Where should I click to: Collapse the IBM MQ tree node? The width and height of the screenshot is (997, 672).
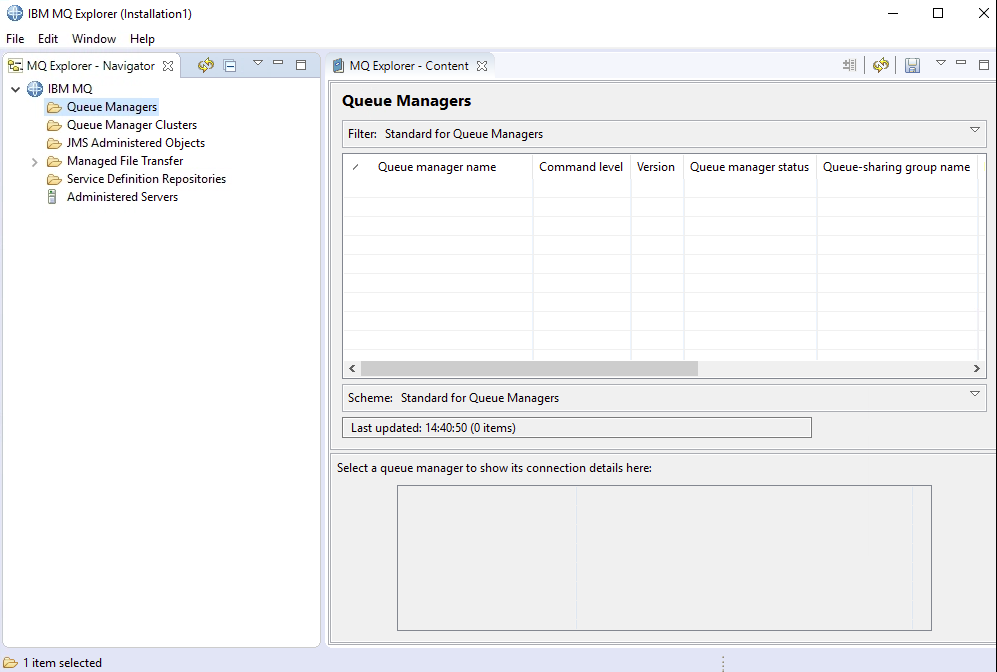coord(15,89)
